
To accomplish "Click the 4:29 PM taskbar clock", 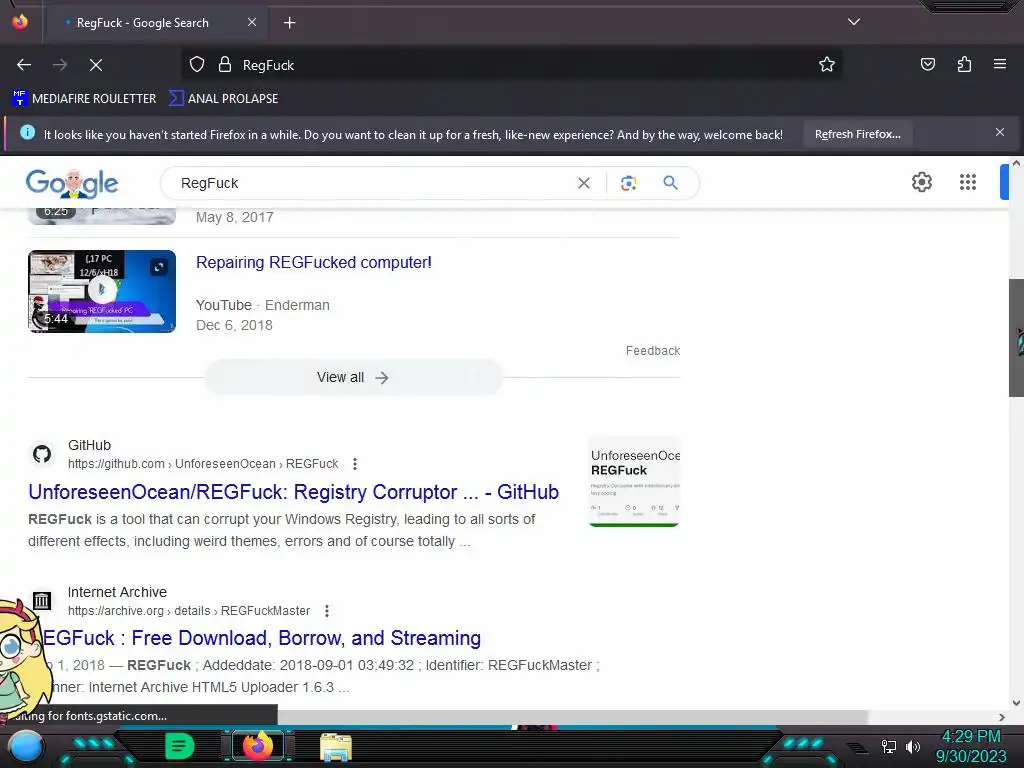I will [x=971, y=737].
